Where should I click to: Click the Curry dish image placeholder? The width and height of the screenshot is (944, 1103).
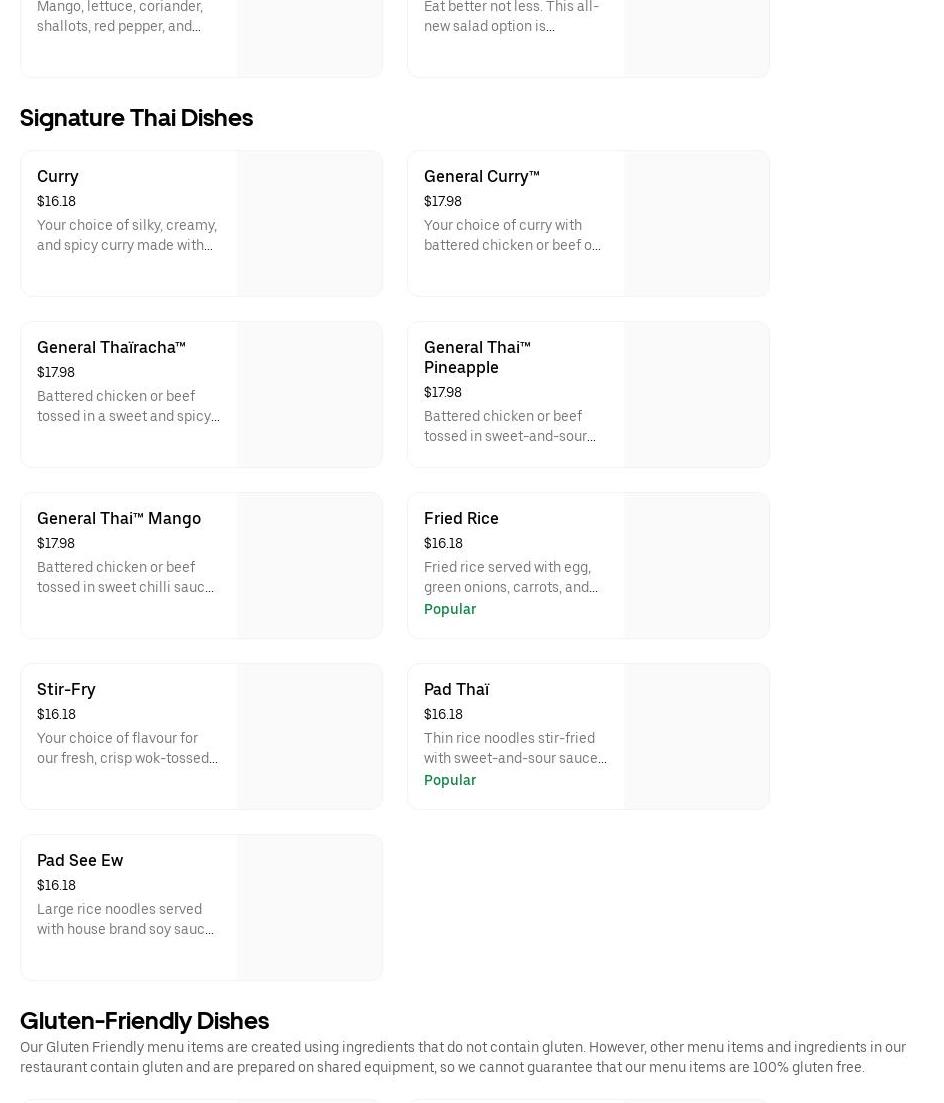pos(310,224)
